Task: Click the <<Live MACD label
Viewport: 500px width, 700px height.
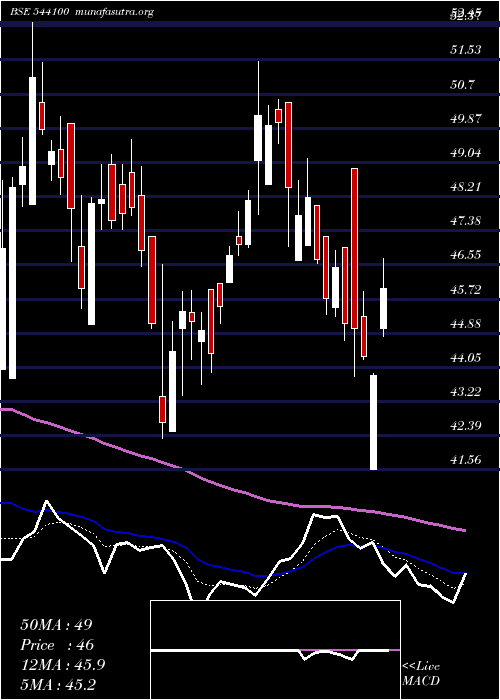Action: [x=421, y=674]
